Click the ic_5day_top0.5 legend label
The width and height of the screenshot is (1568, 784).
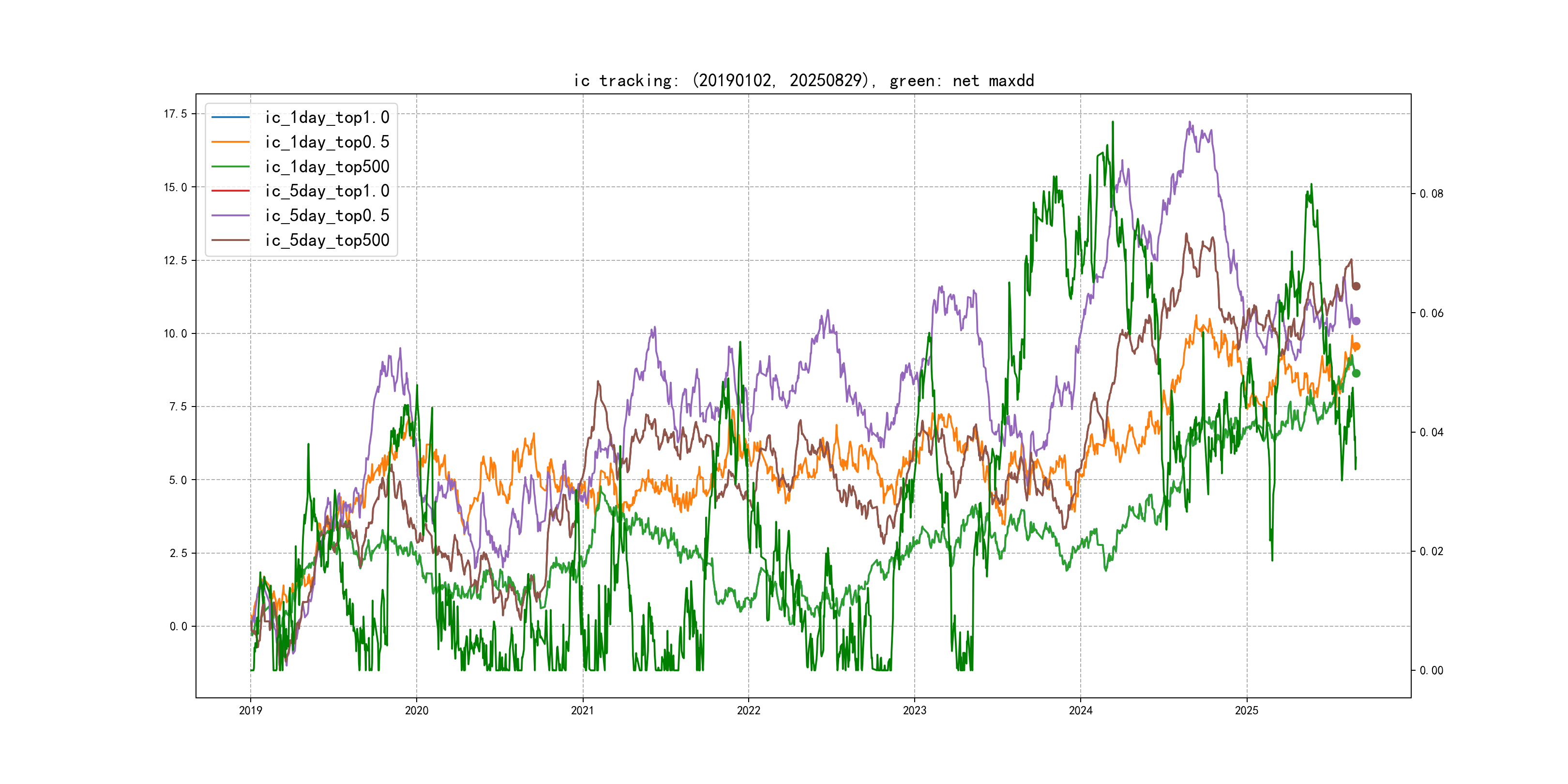coord(327,215)
